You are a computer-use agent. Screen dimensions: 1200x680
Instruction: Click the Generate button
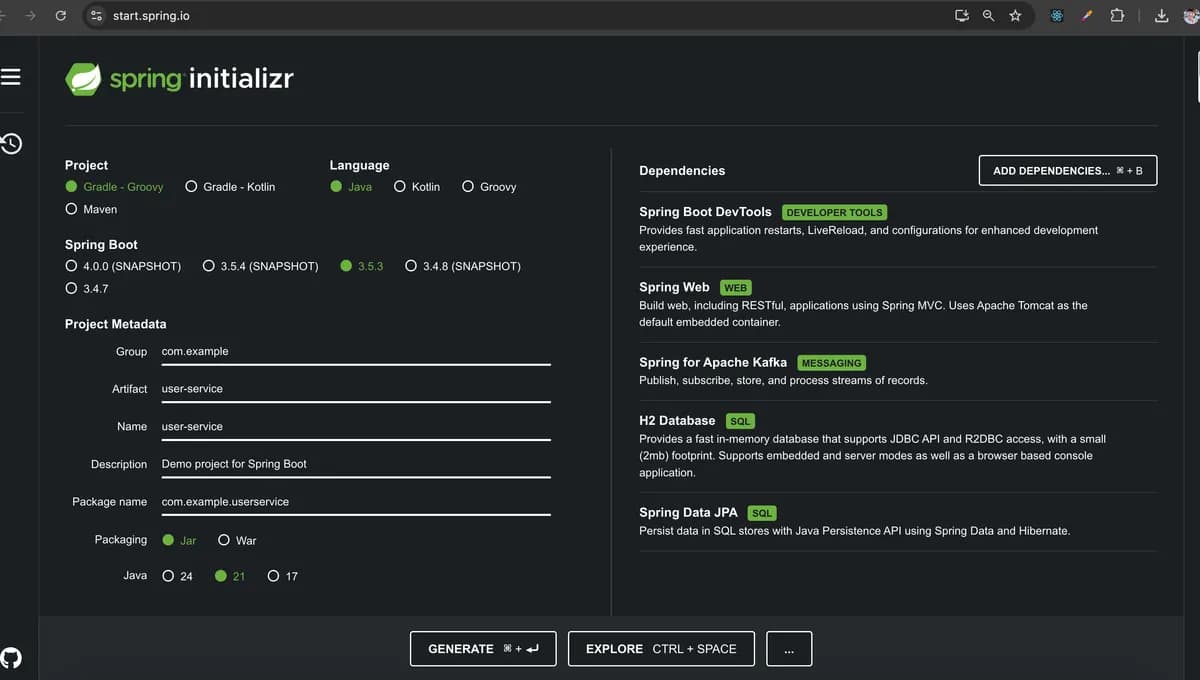(484, 649)
